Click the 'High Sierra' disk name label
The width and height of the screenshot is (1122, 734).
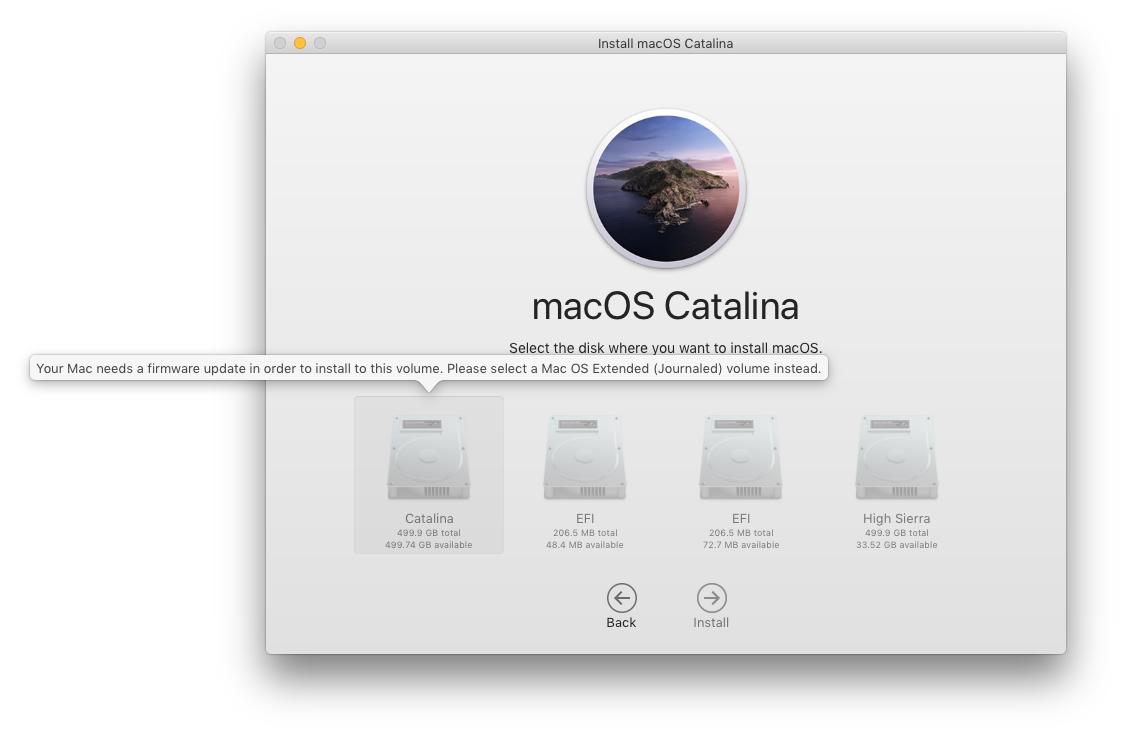[x=897, y=519]
